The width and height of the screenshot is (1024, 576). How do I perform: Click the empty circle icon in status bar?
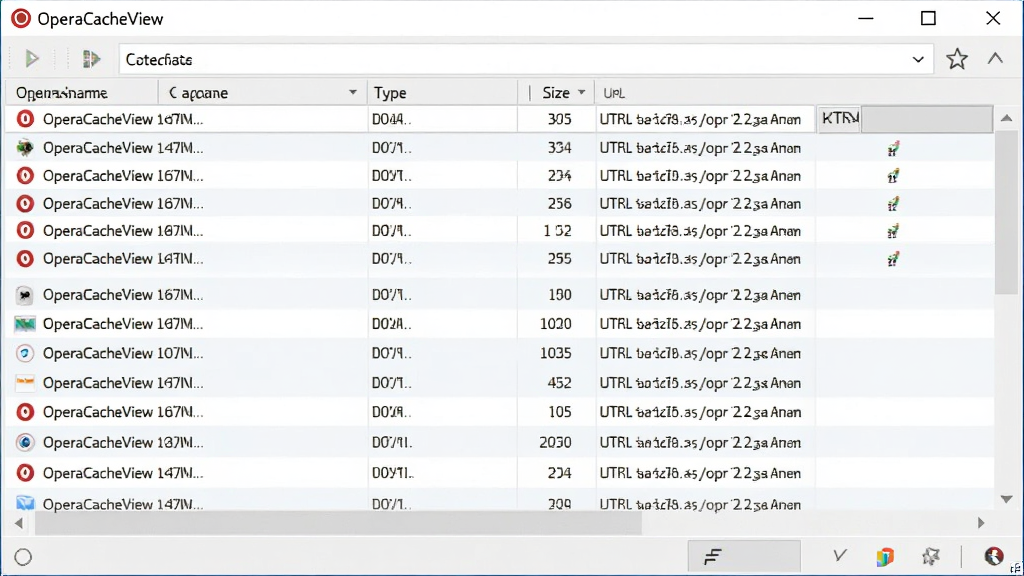pos(24,557)
